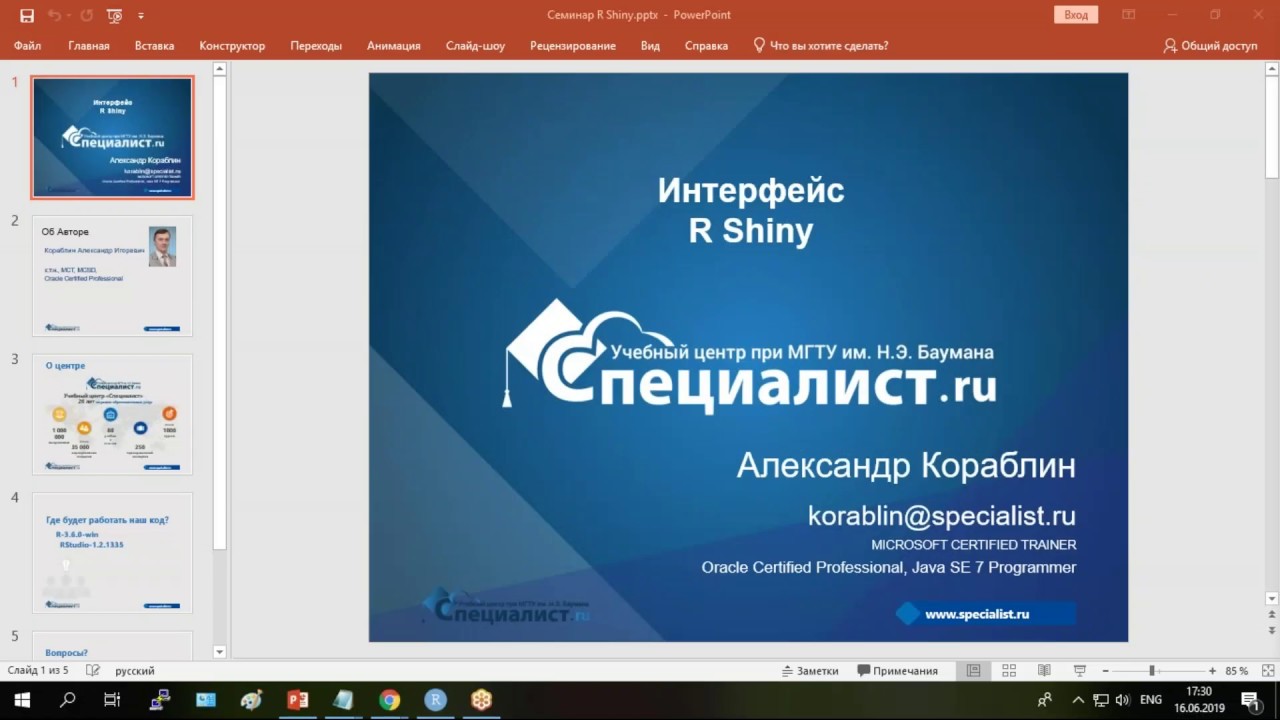Go to the Анимация tab
The image size is (1280, 720).
393,46
